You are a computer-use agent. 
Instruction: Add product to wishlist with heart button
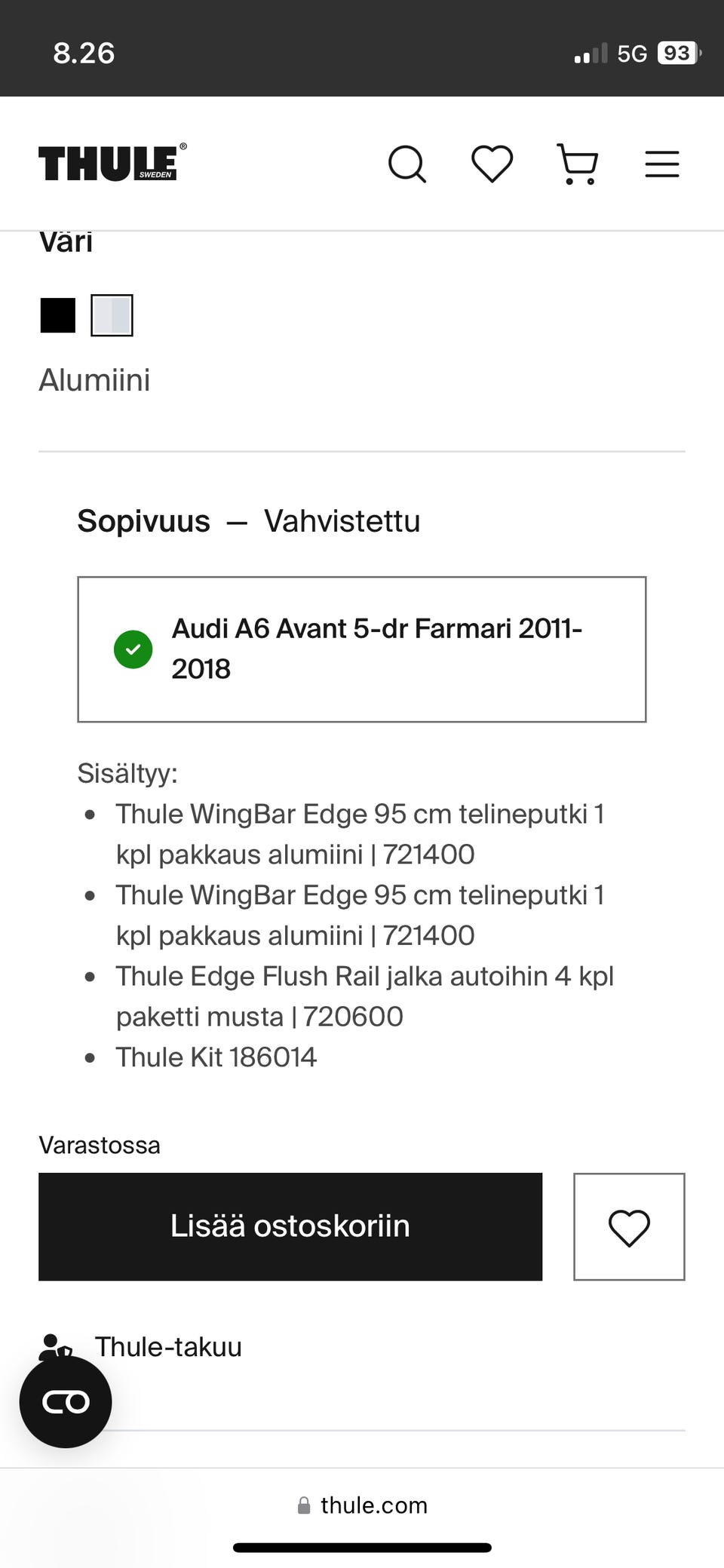629,1227
